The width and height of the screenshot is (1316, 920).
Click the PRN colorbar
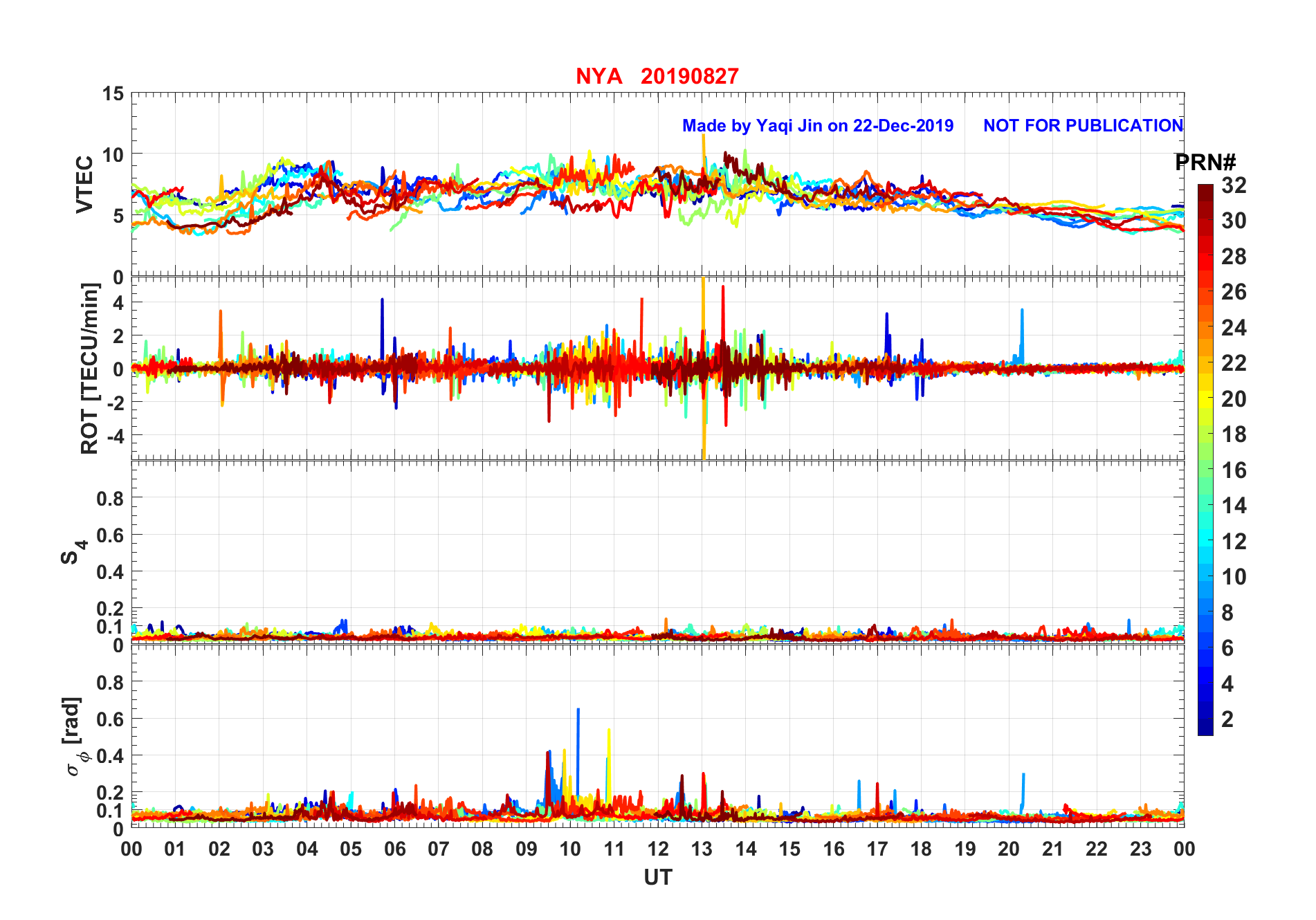coord(1205,459)
